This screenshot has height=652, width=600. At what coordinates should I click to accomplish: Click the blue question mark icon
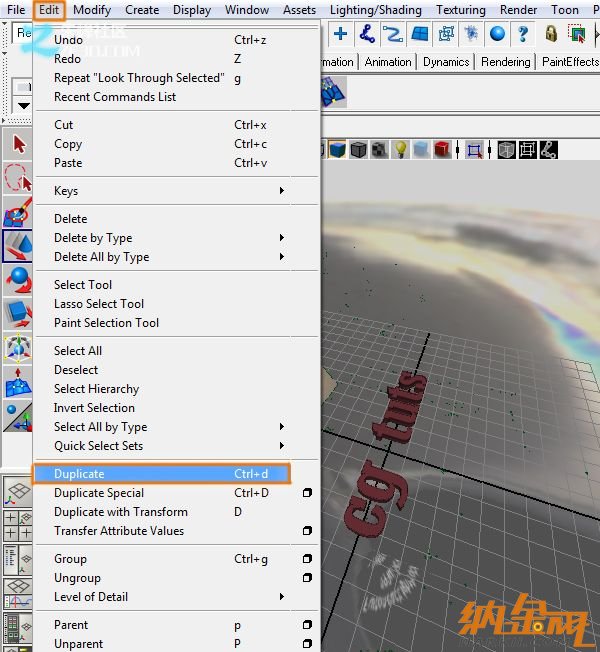click(522, 34)
